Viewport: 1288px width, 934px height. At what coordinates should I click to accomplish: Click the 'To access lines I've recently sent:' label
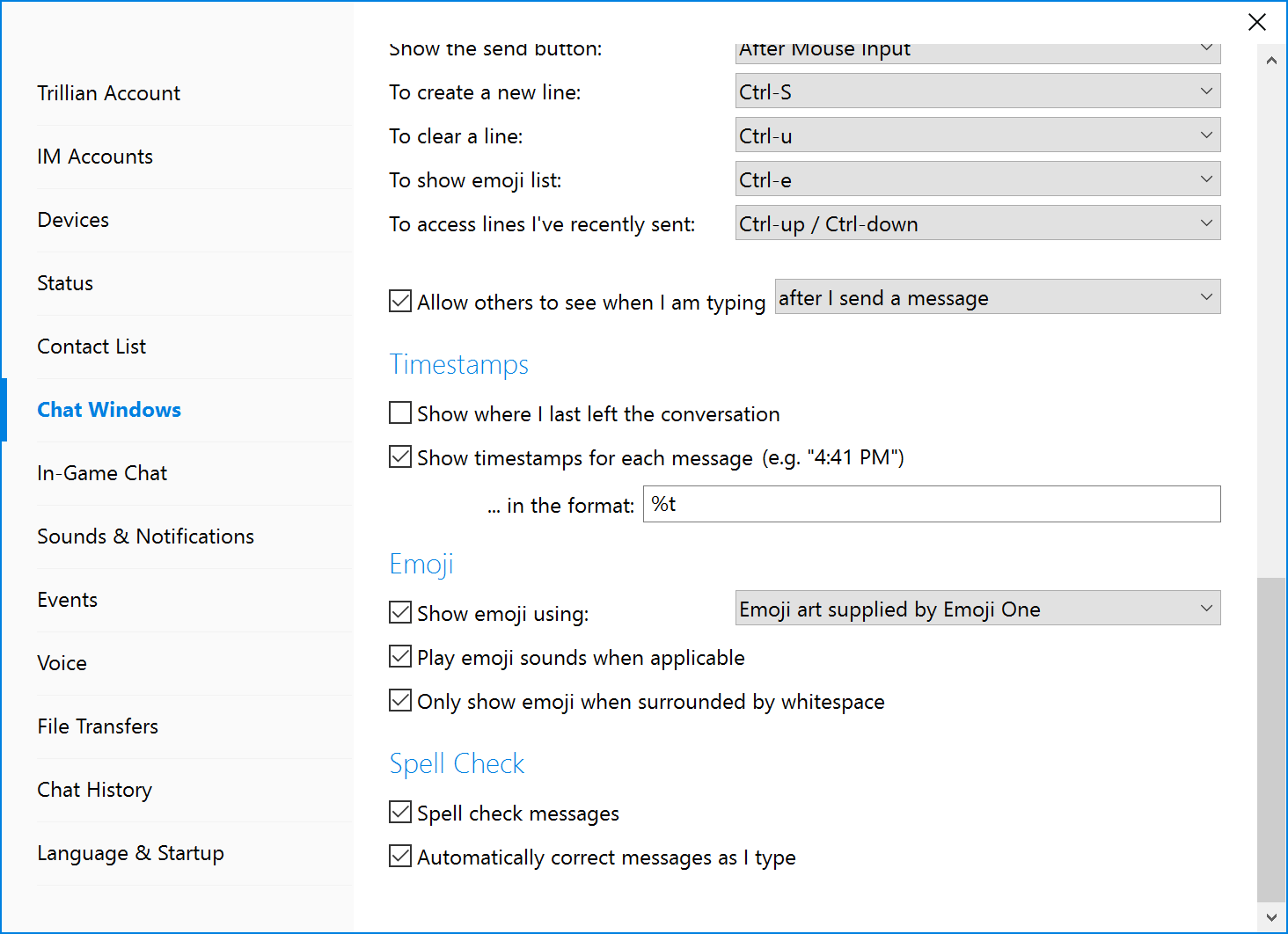(542, 224)
